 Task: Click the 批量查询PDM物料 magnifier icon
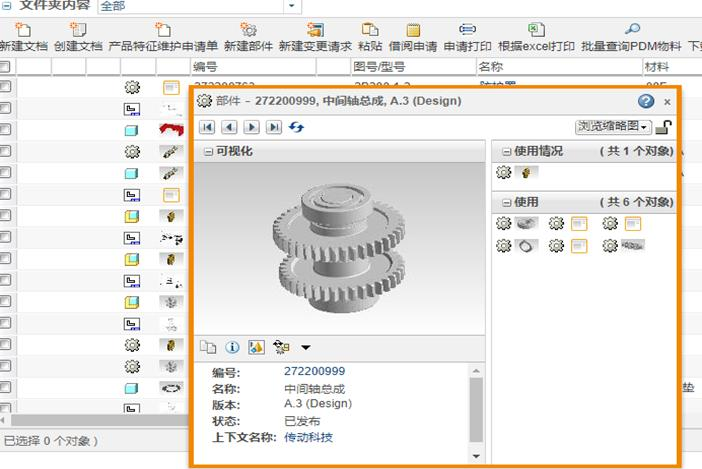(x=632, y=30)
